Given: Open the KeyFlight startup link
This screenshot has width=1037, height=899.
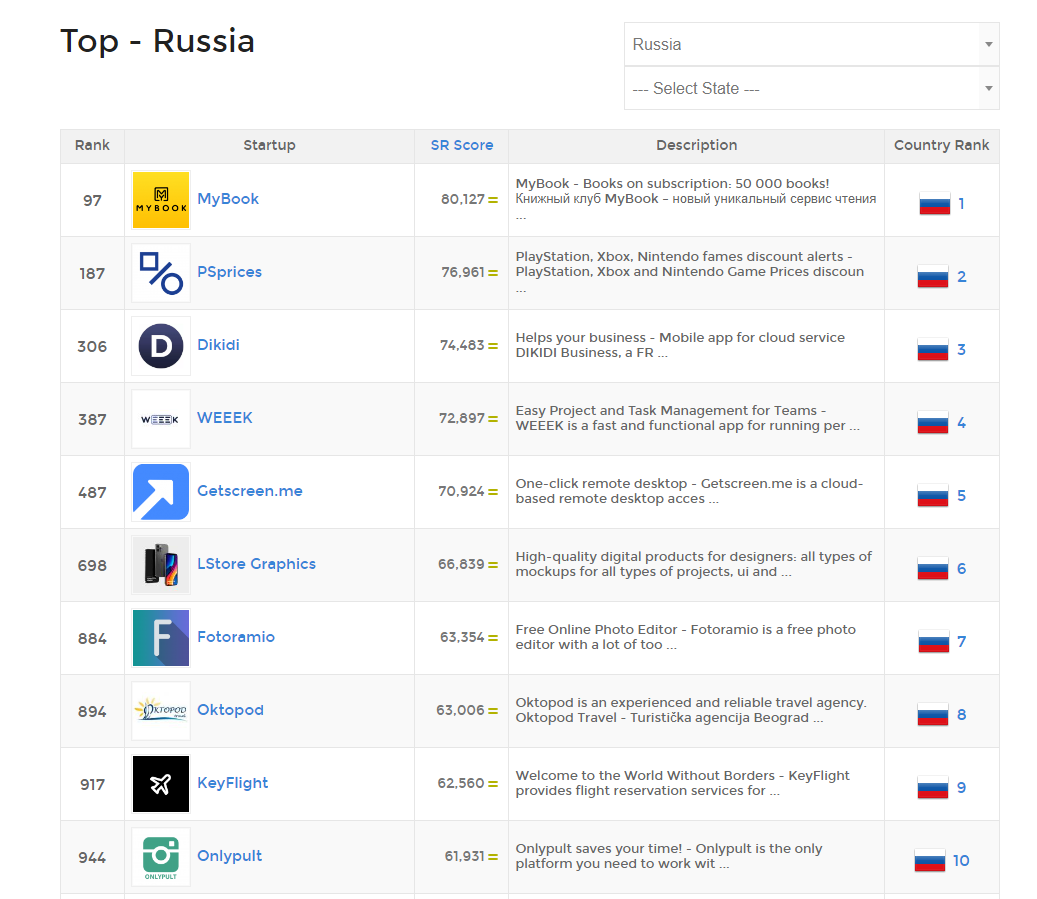Looking at the screenshot, I should coord(233,783).
